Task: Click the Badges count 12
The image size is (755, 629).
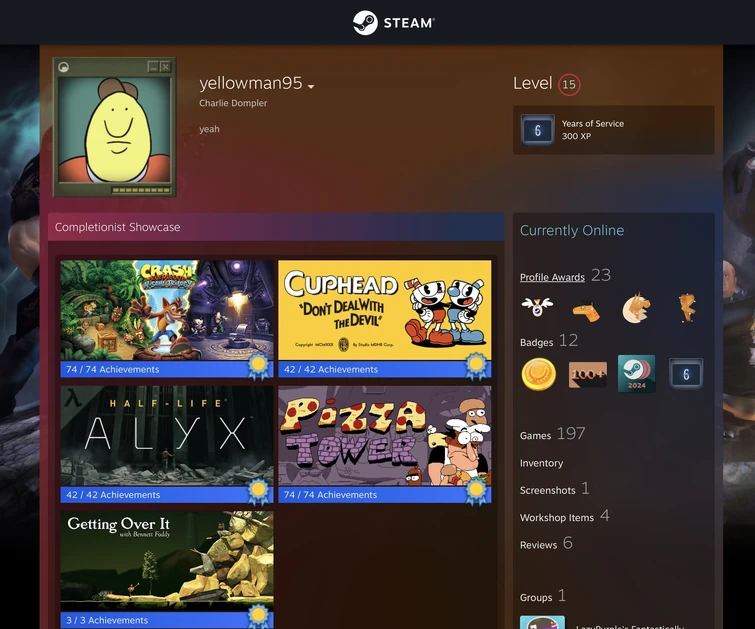Action: 569,341
